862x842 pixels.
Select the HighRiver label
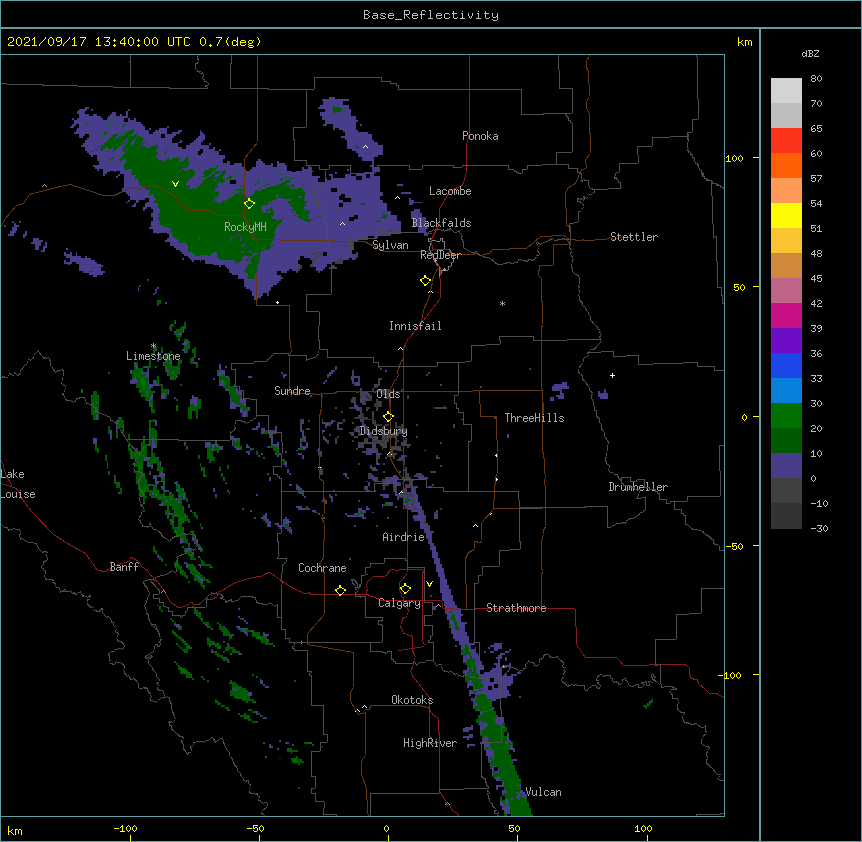point(430,743)
